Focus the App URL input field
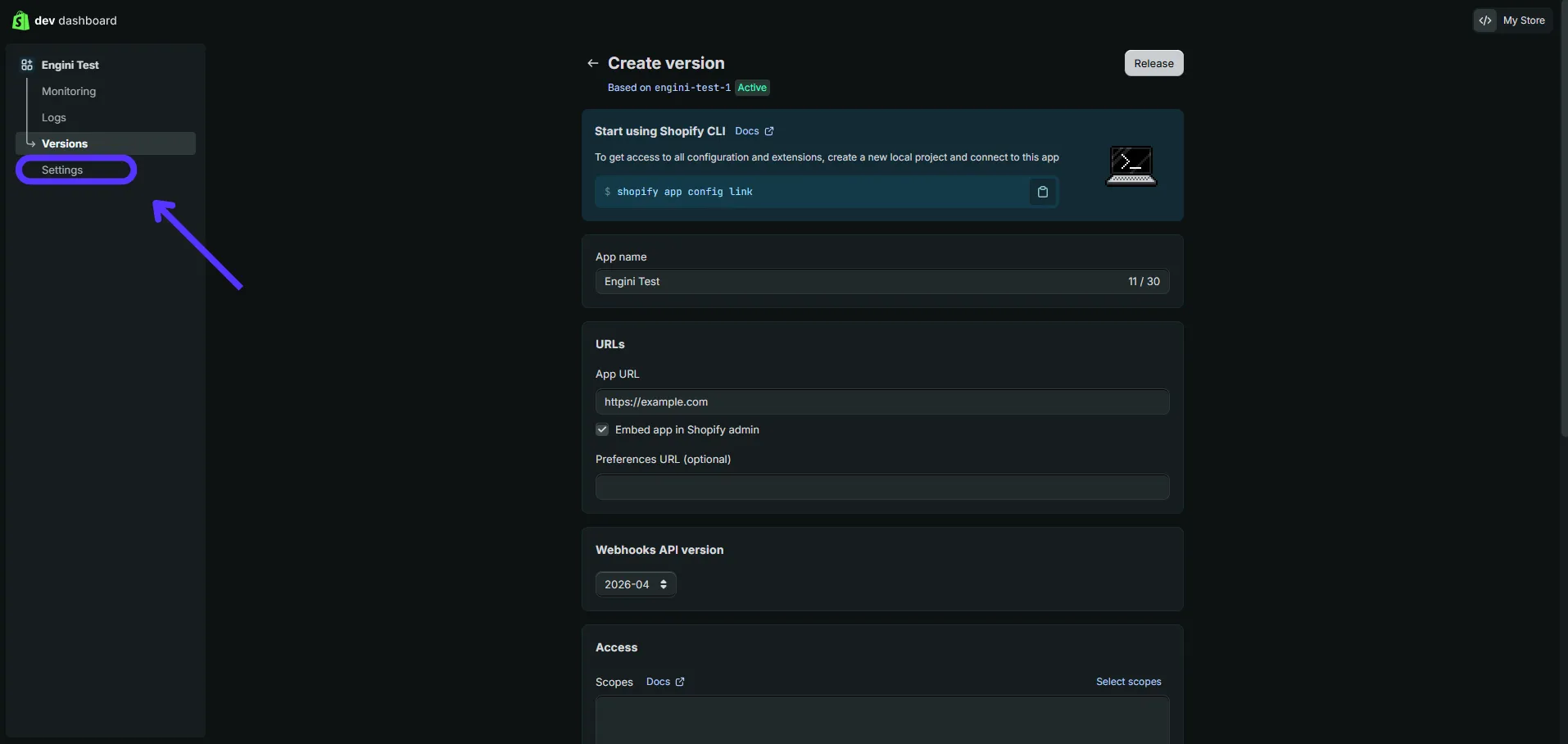Image resolution: width=1568 pixels, height=744 pixels. (882, 401)
